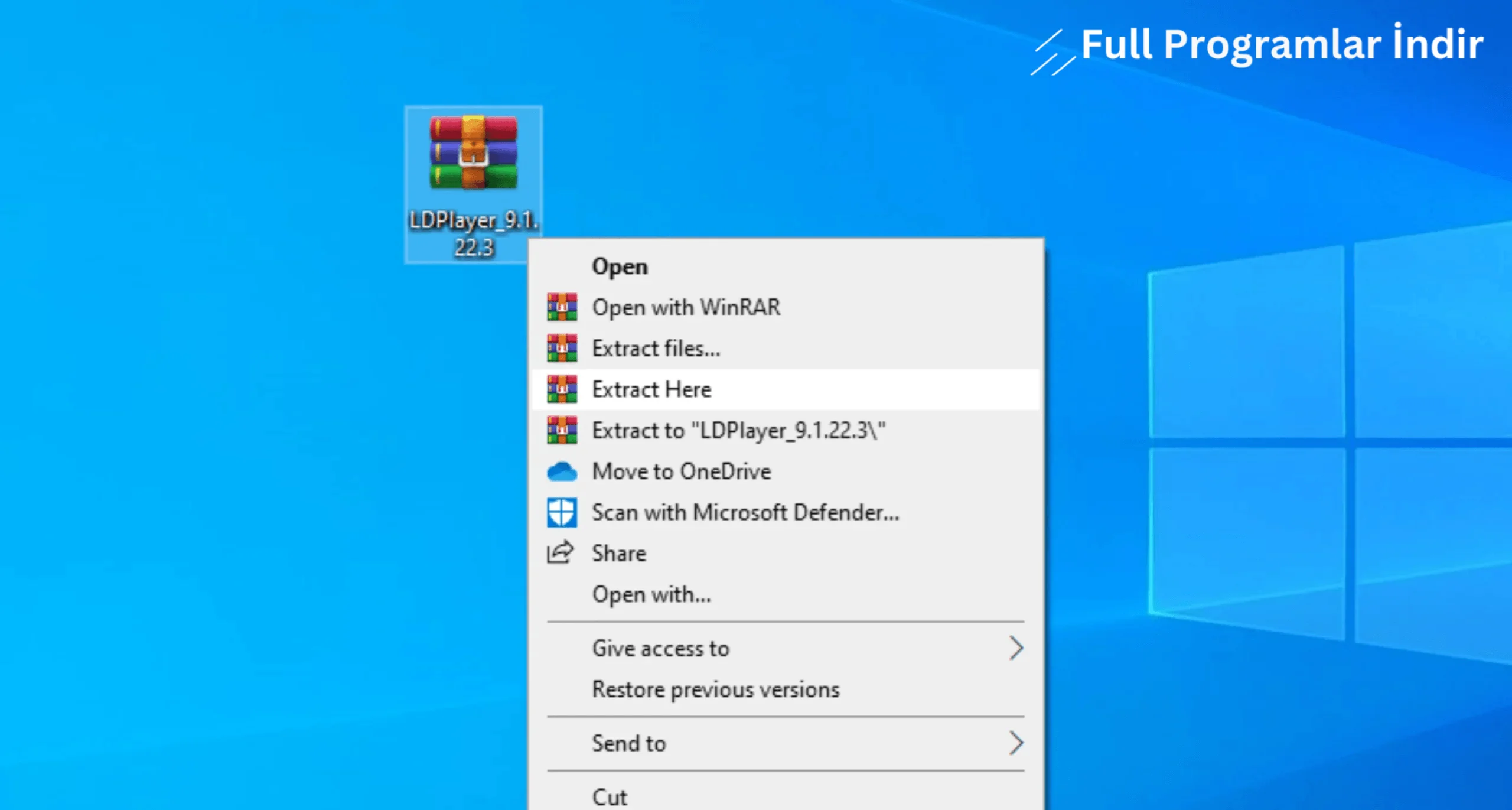The height and width of the screenshot is (810, 1512).
Task: Extract to "LDPlayer_9.1.22.3\" folder
Action: [786, 430]
